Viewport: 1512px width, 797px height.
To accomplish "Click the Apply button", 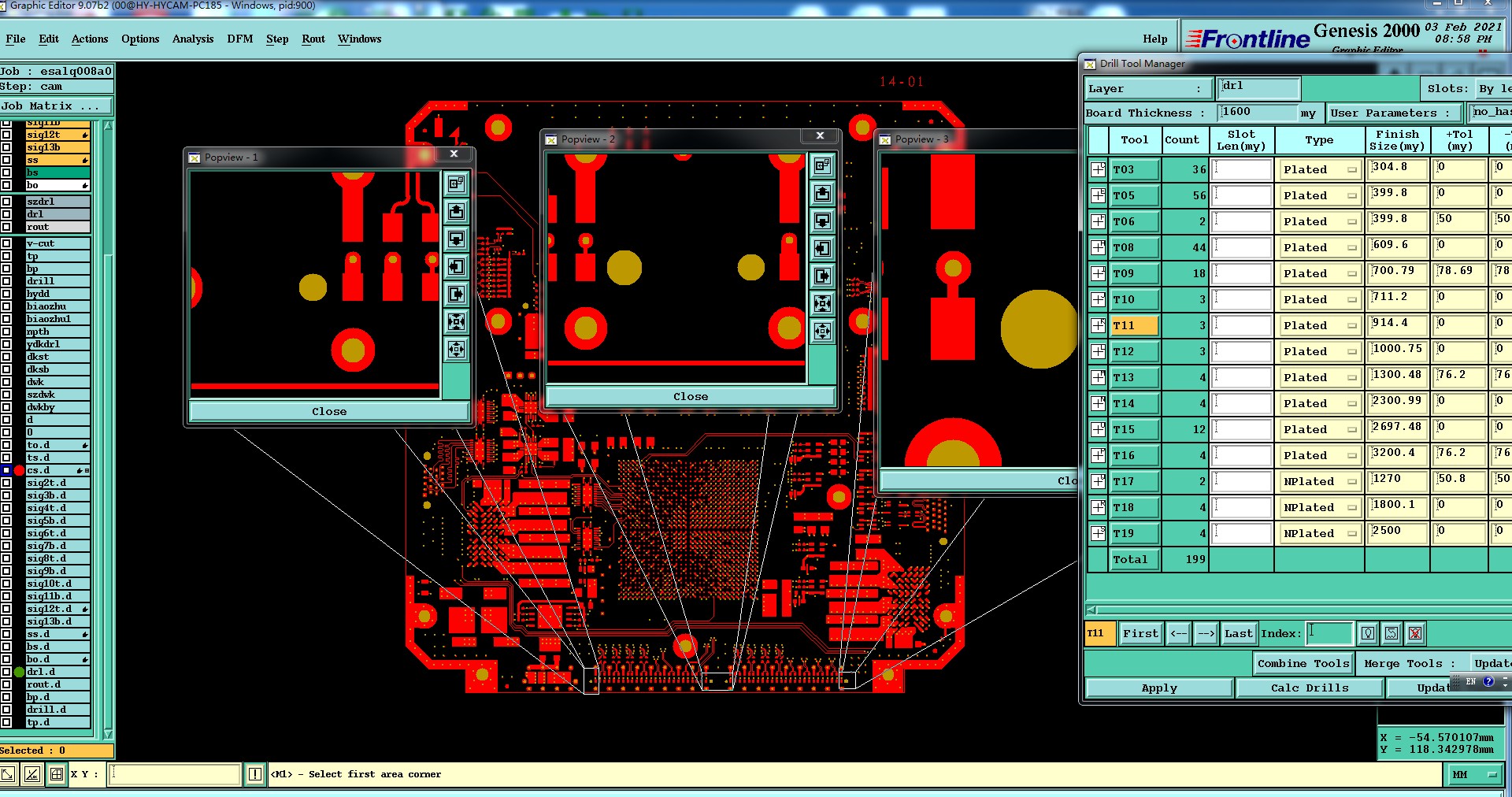I will [1159, 688].
